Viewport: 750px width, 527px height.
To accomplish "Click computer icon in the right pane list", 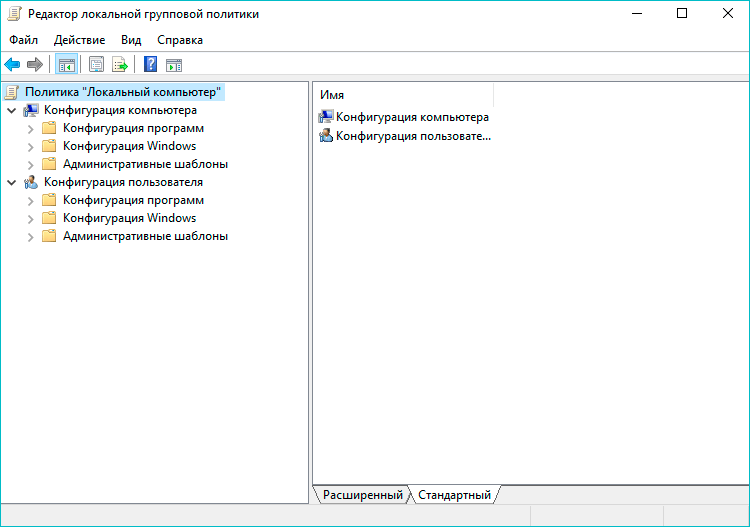I will 326,117.
